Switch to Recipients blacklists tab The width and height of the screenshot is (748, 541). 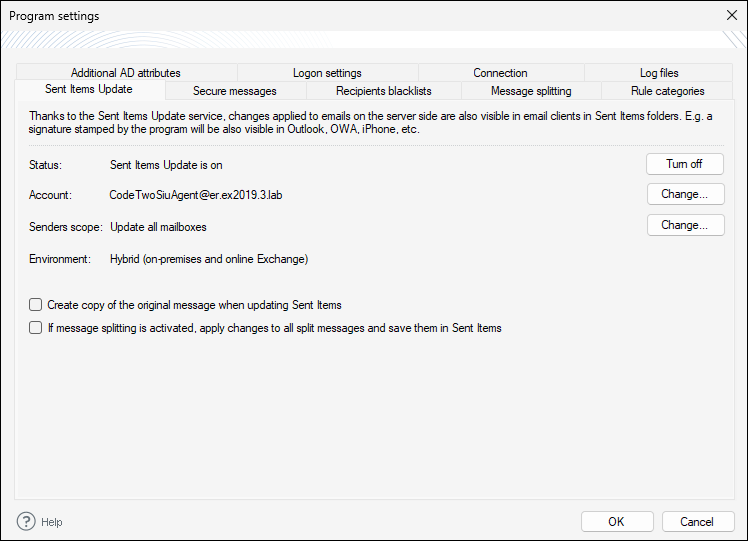pyautogui.click(x=384, y=91)
